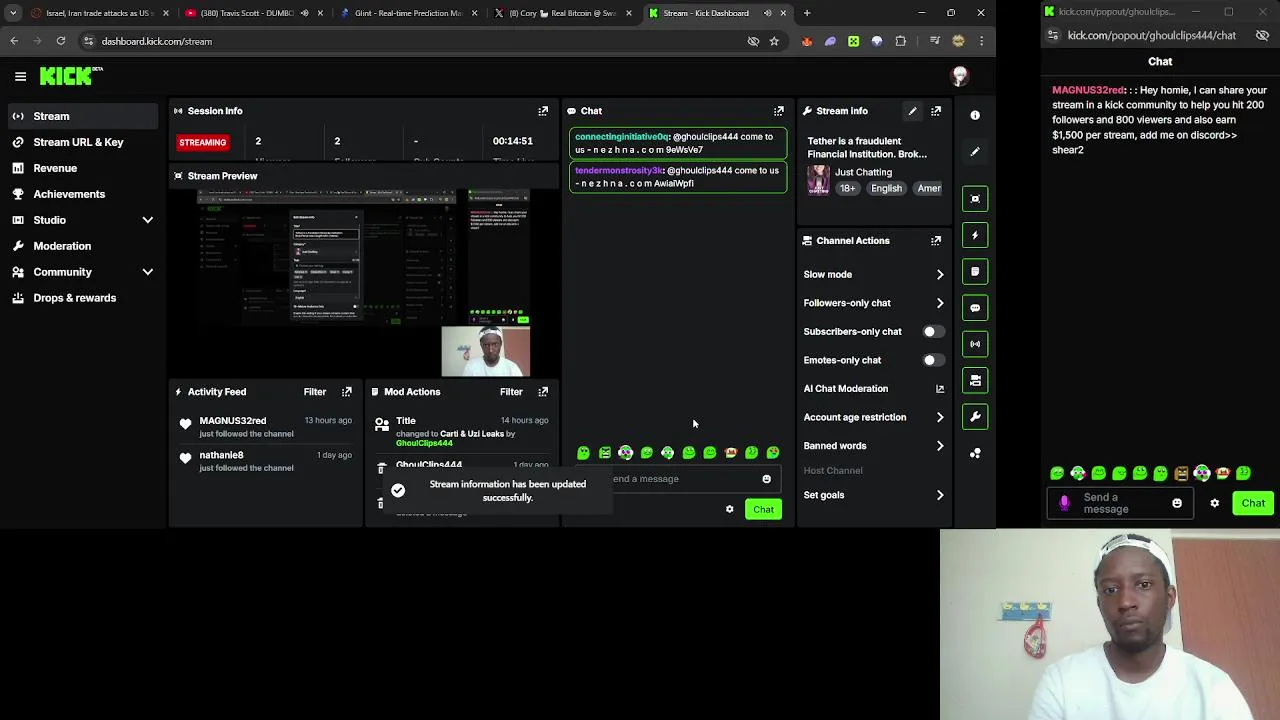
Task: Open Achievements in sidebar
Action: tap(82, 194)
